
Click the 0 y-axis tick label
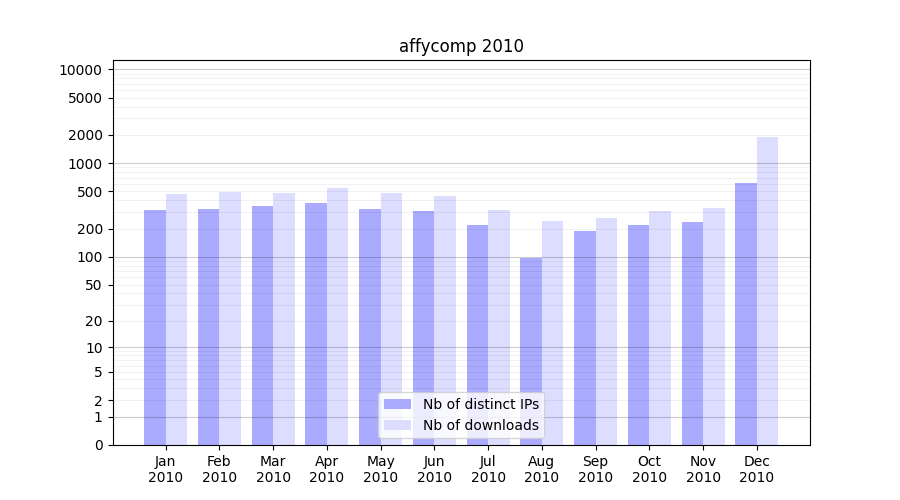[98, 445]
